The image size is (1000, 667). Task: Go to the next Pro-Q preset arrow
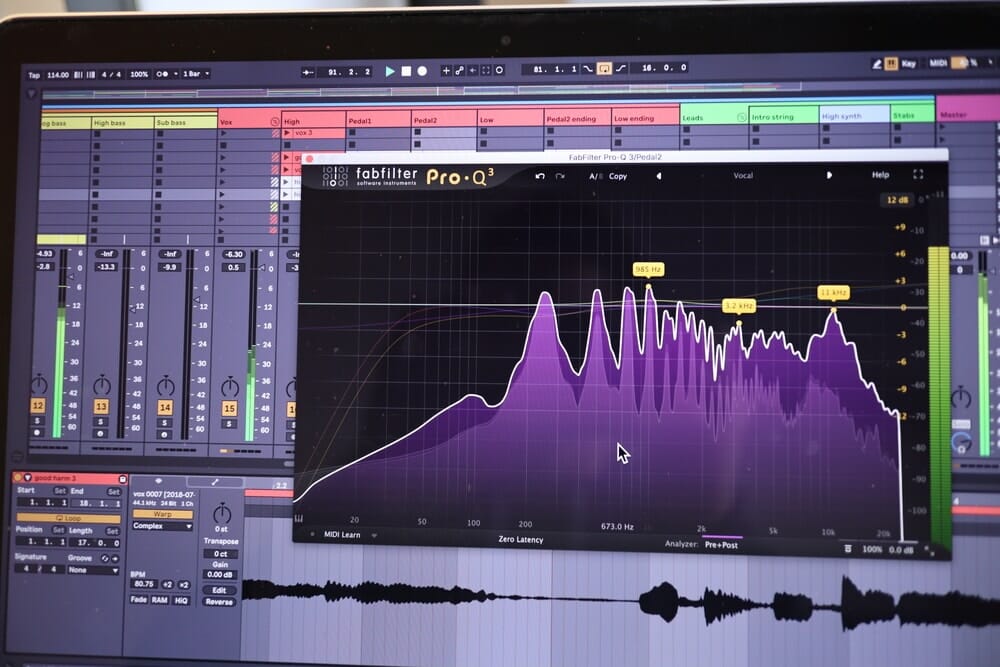tap(828, 175)
